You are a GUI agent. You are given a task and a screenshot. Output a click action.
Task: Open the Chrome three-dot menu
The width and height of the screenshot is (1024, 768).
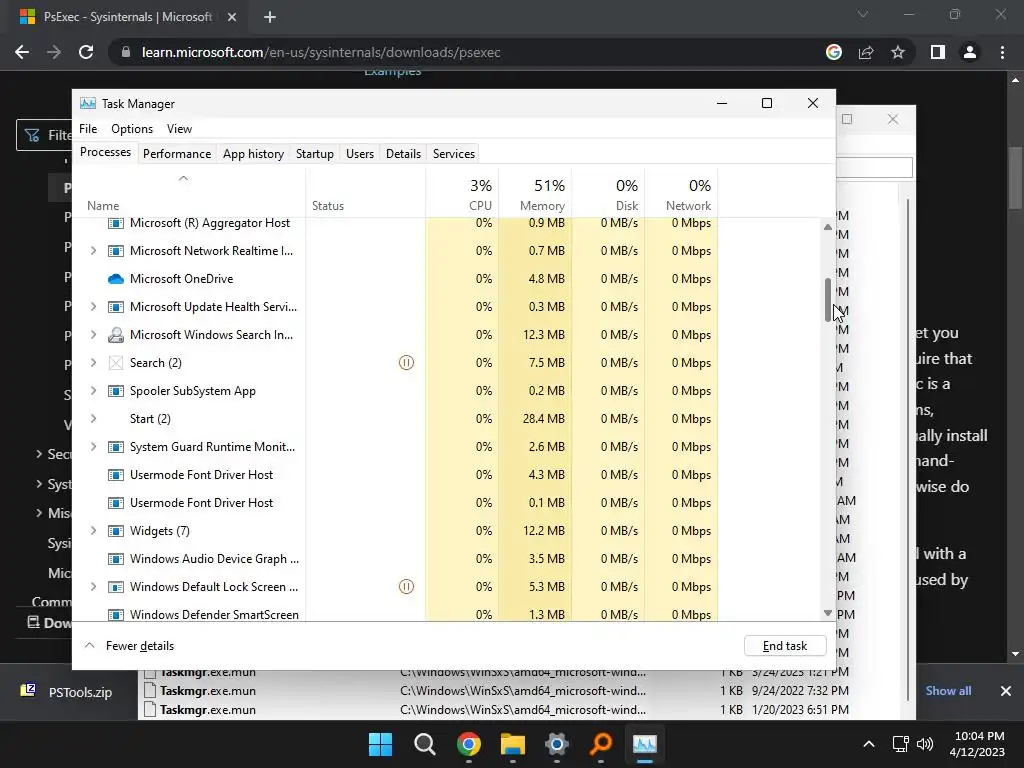(x=1002, y=52)
